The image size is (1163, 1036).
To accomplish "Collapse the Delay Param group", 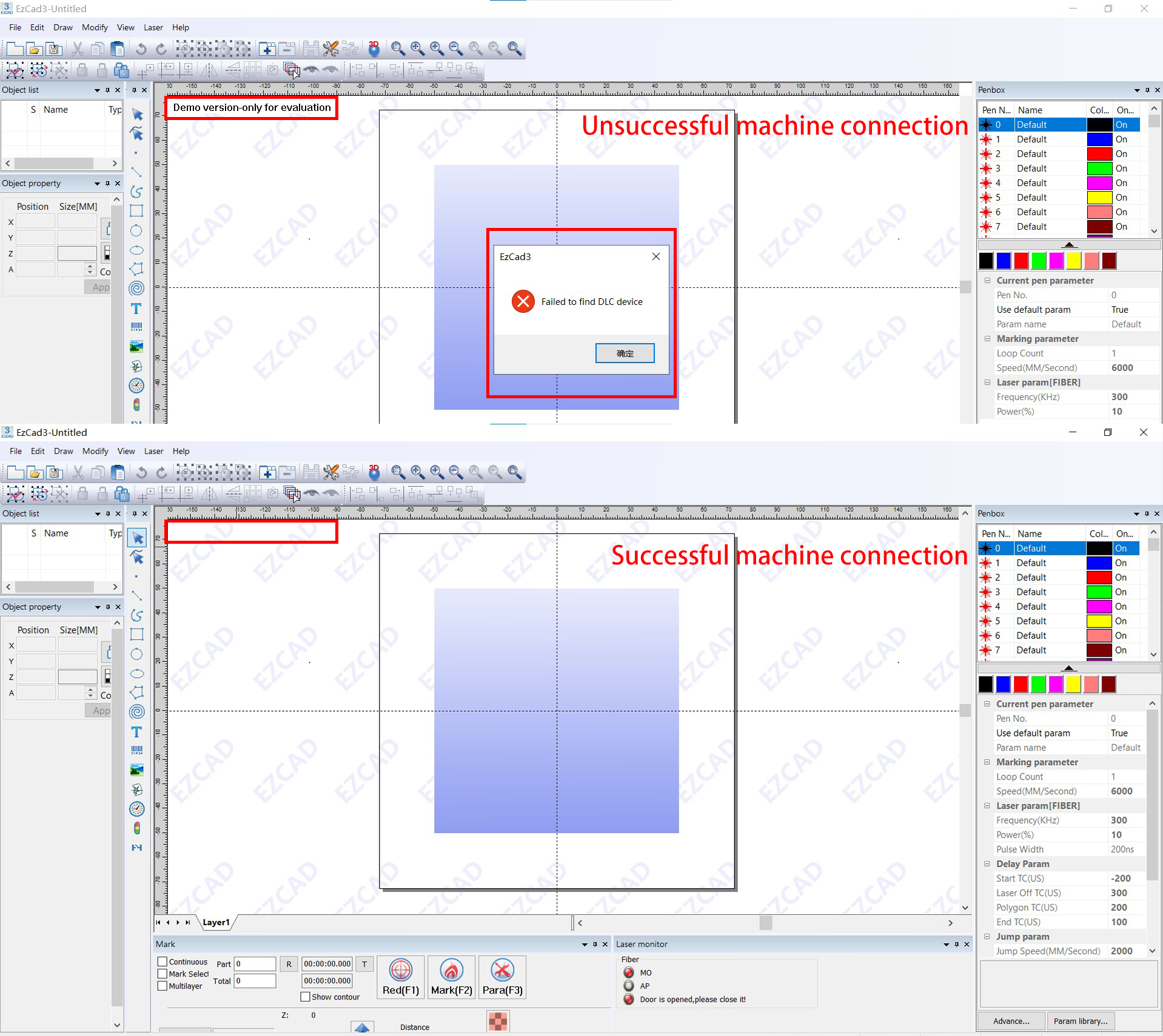I will coord(987,864).
